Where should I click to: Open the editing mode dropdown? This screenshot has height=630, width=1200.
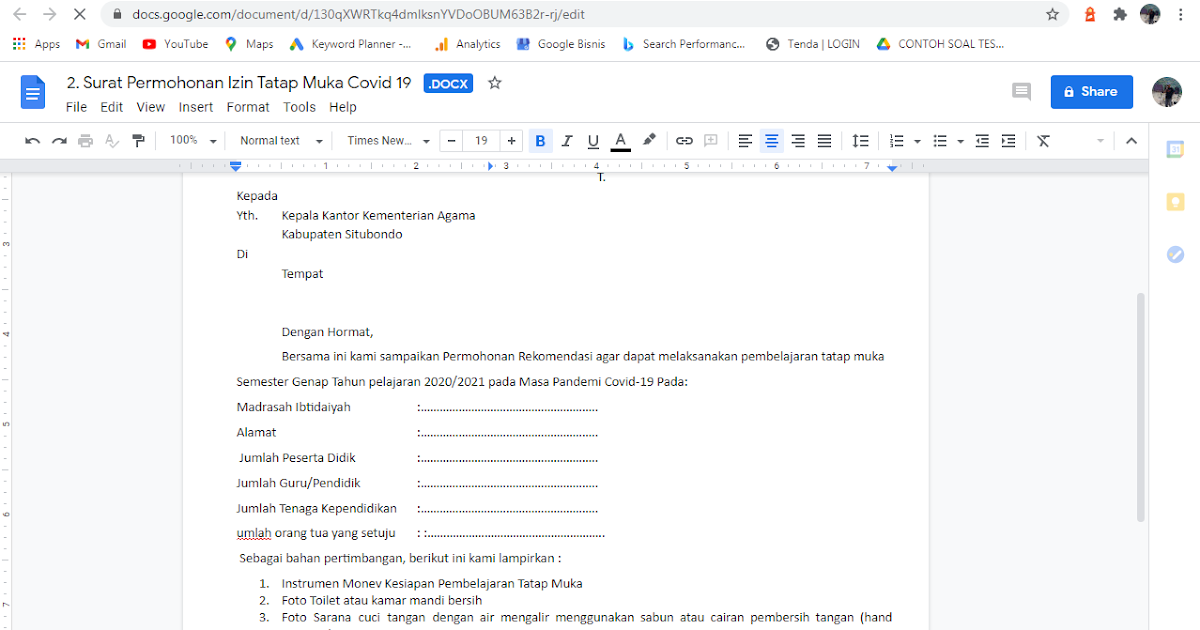[x=1100, y=141]
